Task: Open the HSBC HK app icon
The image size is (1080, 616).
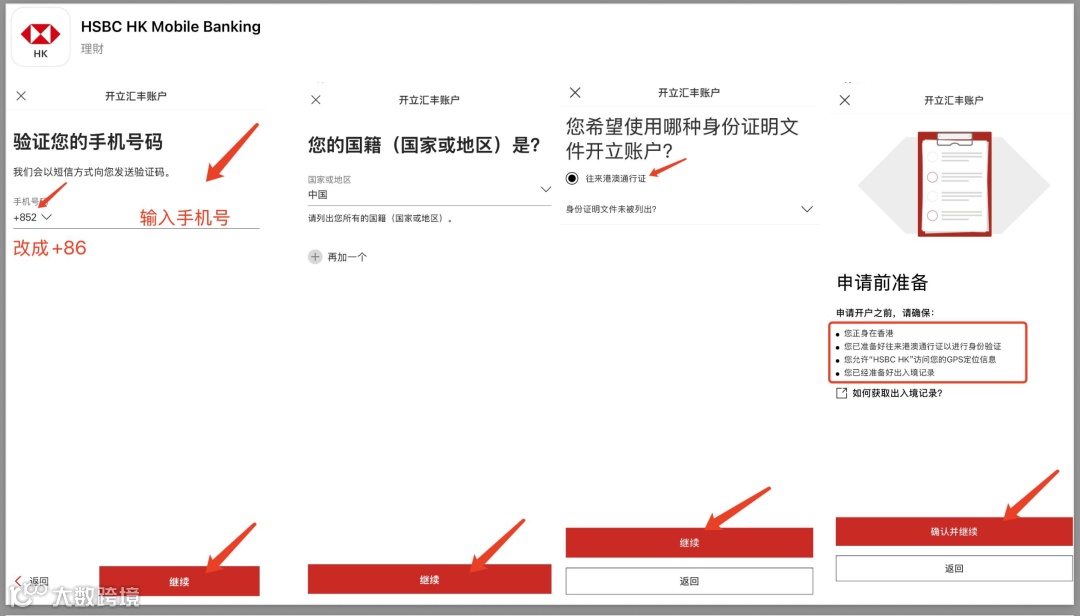Action: click(x=41, y=38)
